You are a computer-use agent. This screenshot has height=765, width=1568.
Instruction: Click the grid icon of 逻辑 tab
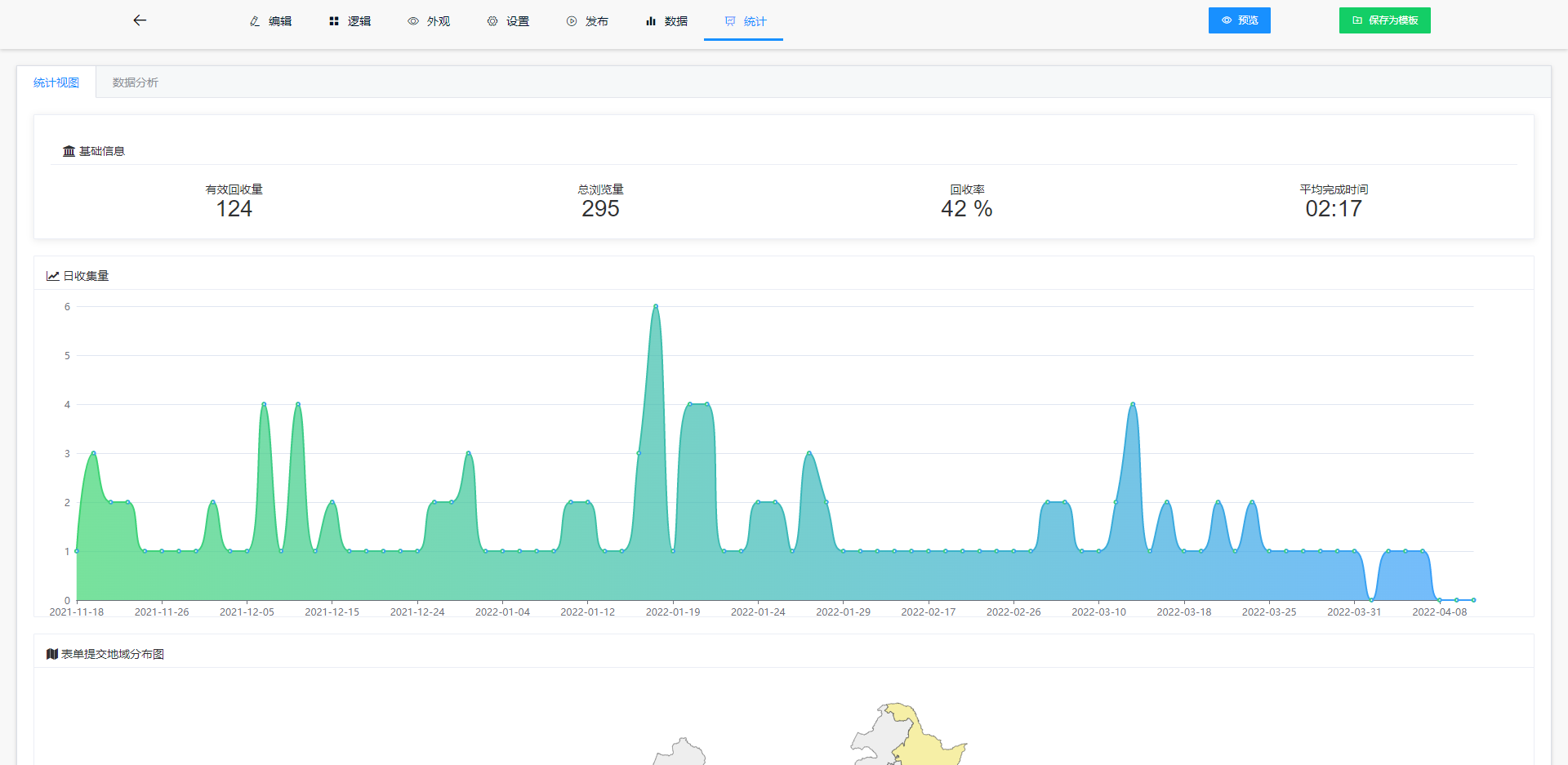tap(334, 21)
